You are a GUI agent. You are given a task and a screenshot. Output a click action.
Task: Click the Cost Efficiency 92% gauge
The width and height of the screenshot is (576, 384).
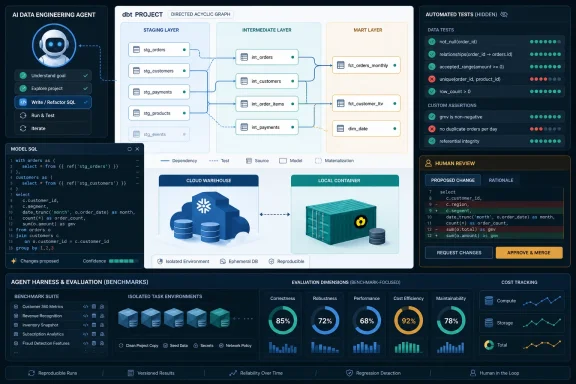[x=408, y=320]
